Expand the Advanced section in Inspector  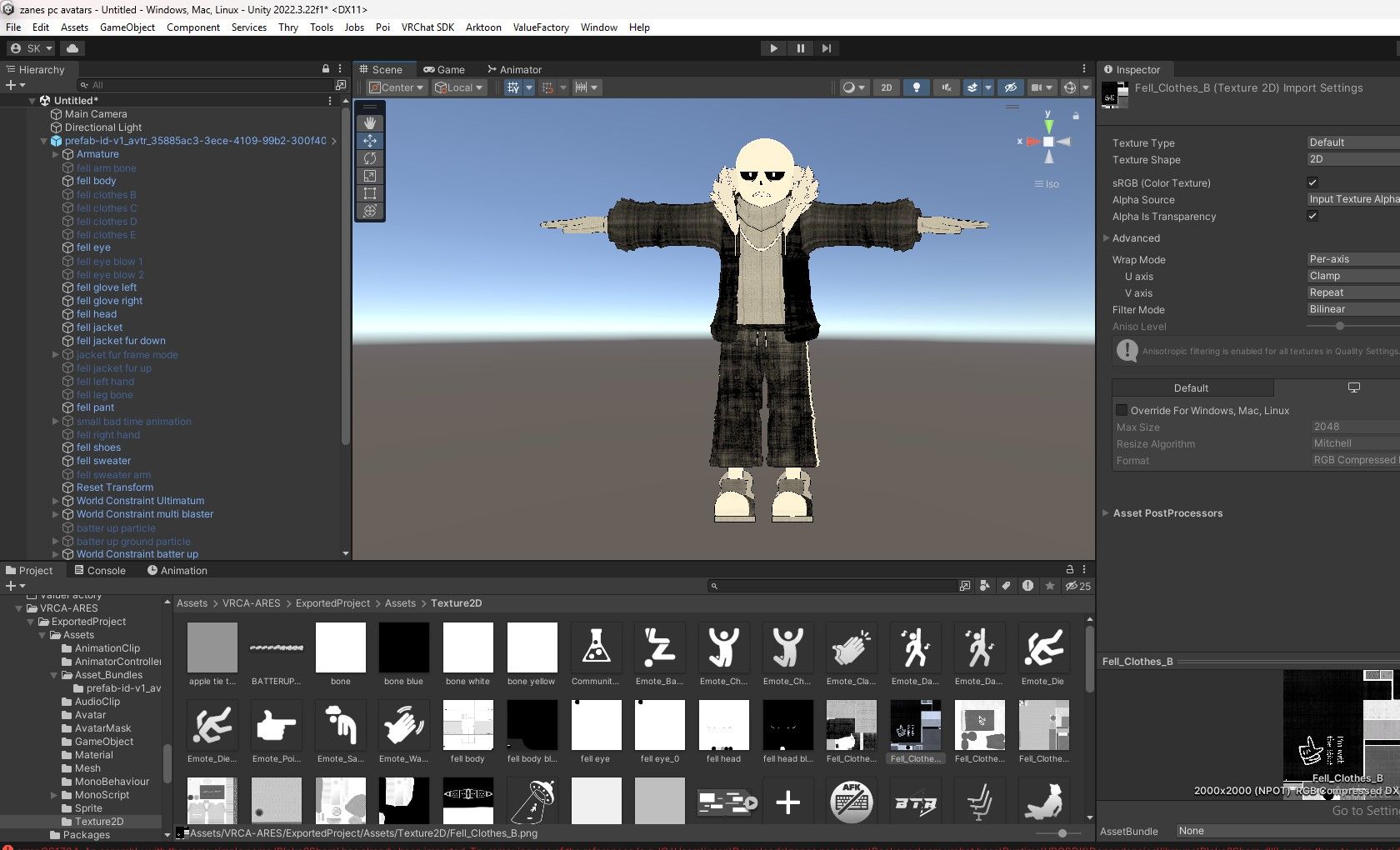click(1107, 238)
